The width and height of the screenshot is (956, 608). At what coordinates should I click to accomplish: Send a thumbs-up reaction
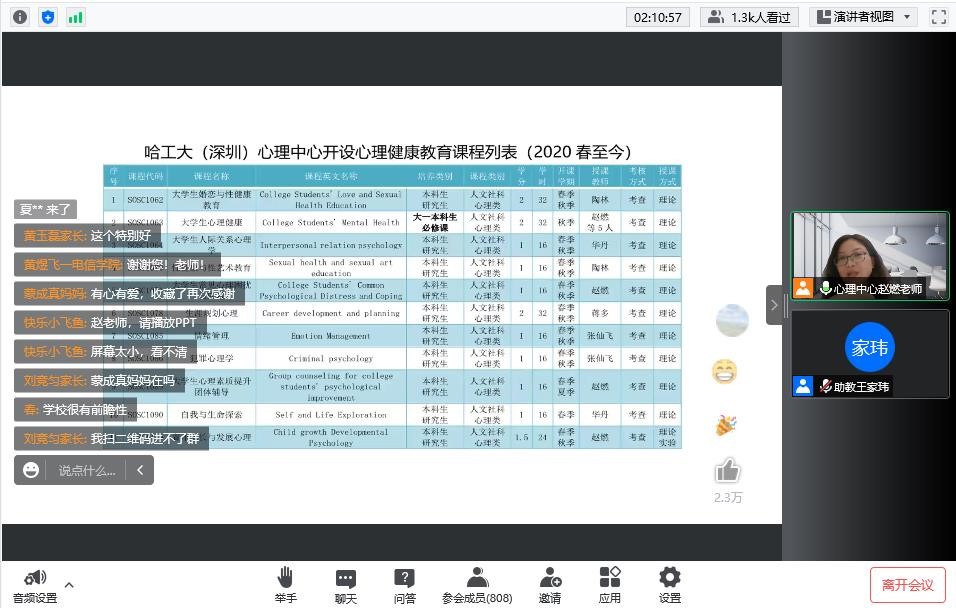728,470
